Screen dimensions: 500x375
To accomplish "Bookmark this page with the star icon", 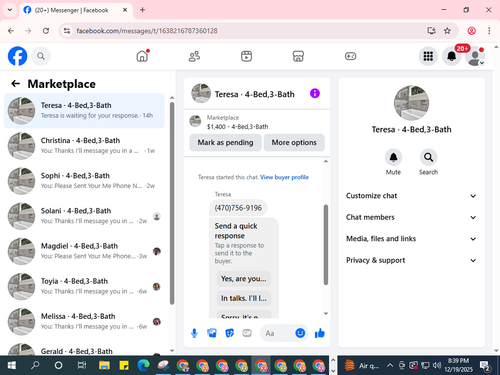I will coord(447,31).
